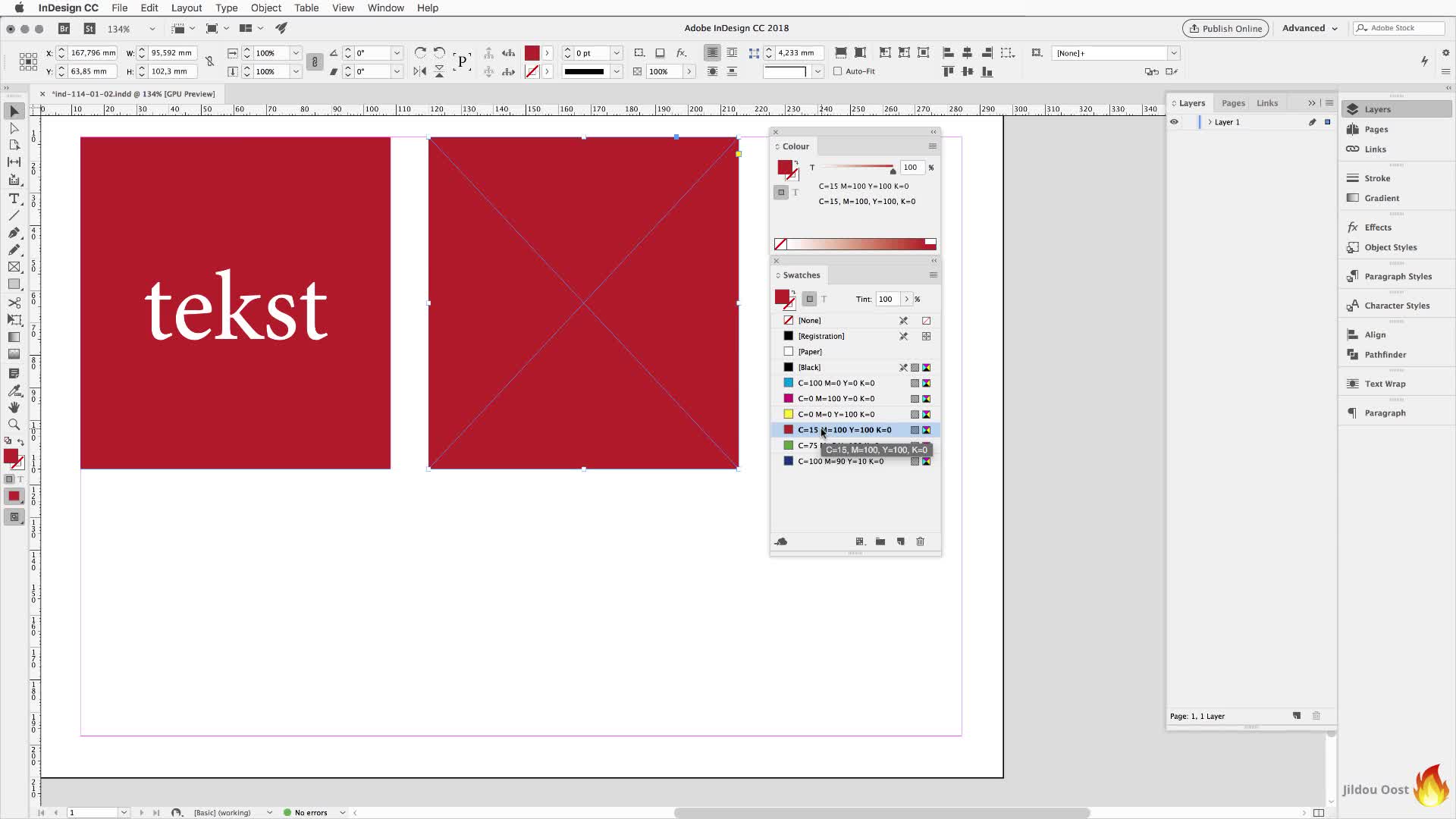Open Character Styles panel
Screen dimensions: 1456x819
tap(1396, 306)
